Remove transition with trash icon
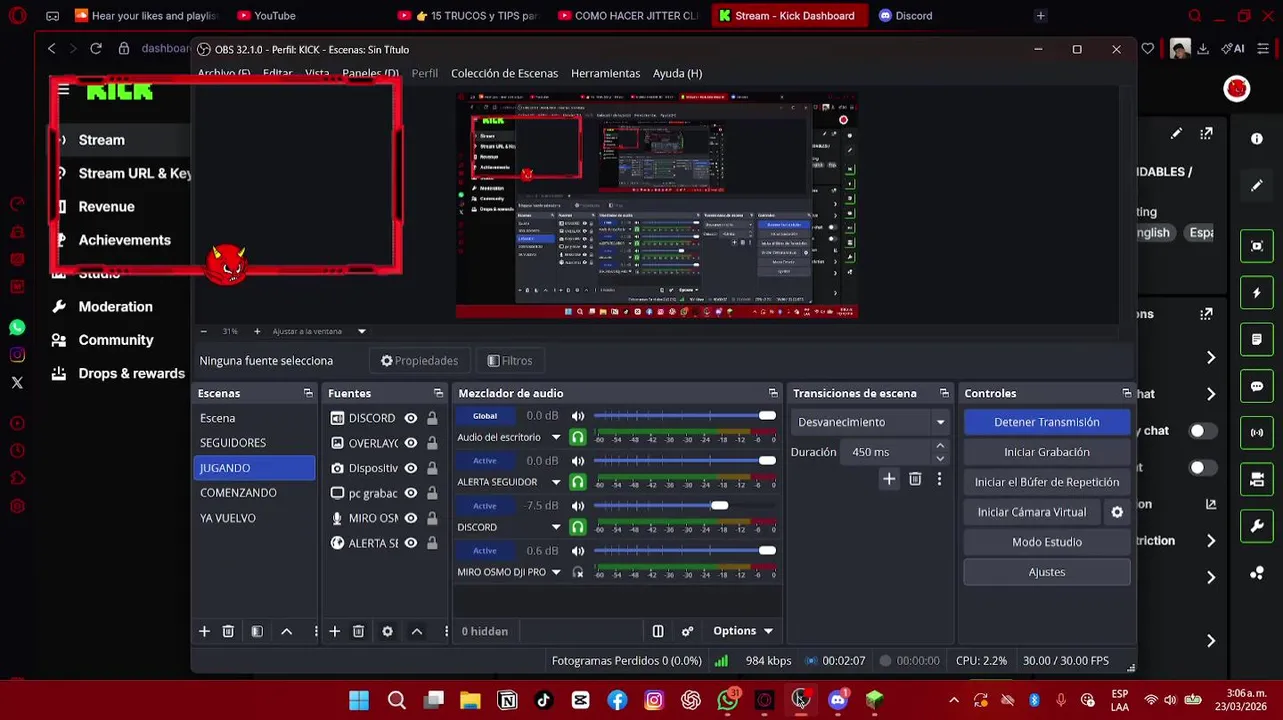 [915, 480]
